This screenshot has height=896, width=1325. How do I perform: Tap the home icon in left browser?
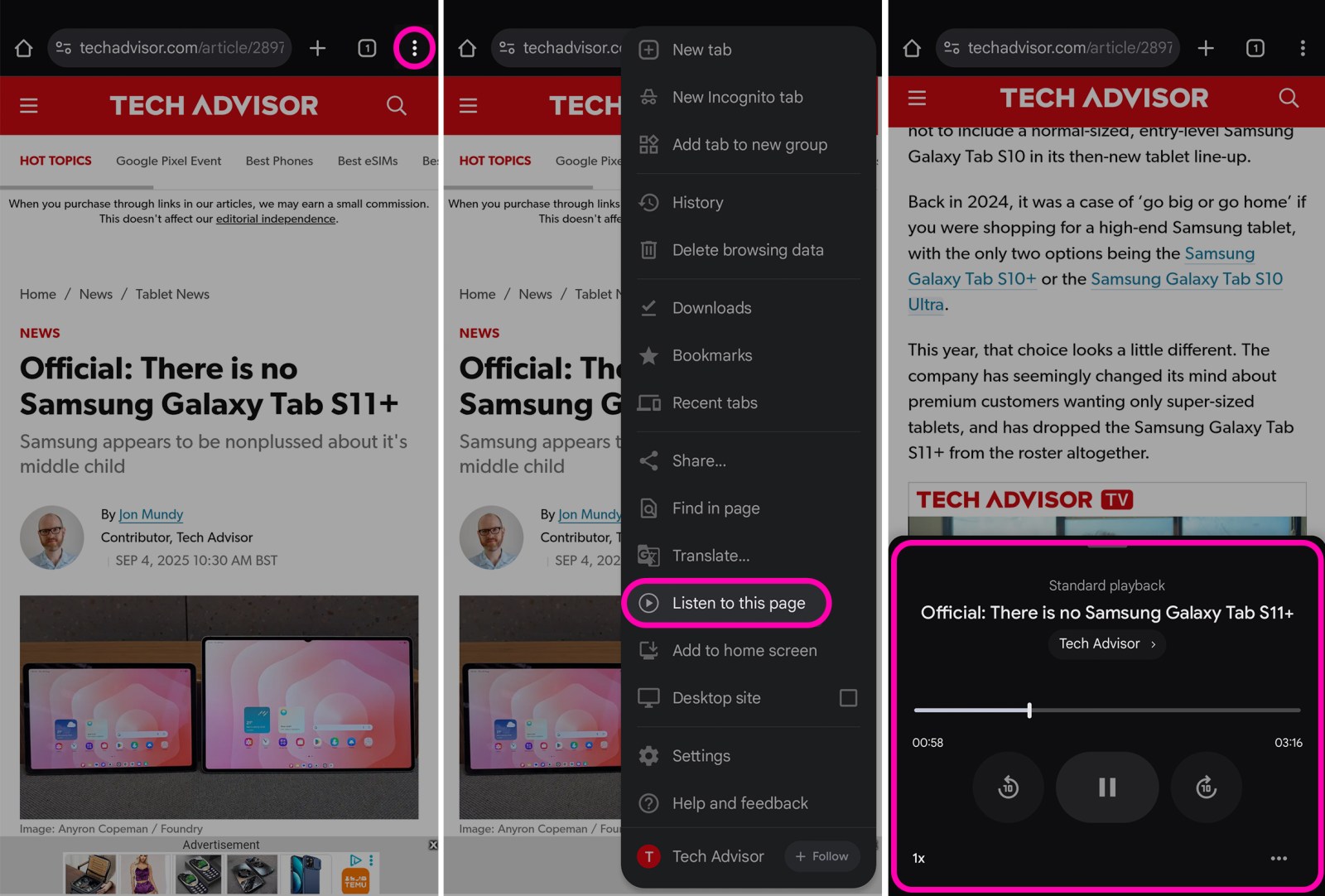click(24, 48)
